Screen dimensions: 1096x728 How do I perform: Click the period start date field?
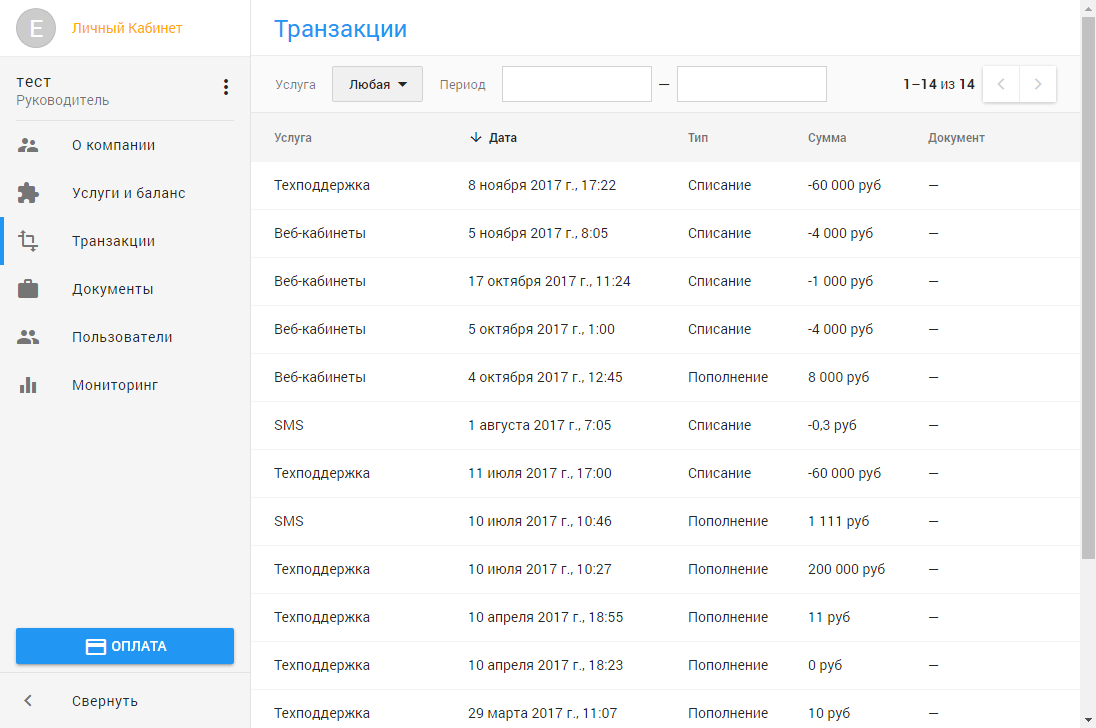click(576, 84)
